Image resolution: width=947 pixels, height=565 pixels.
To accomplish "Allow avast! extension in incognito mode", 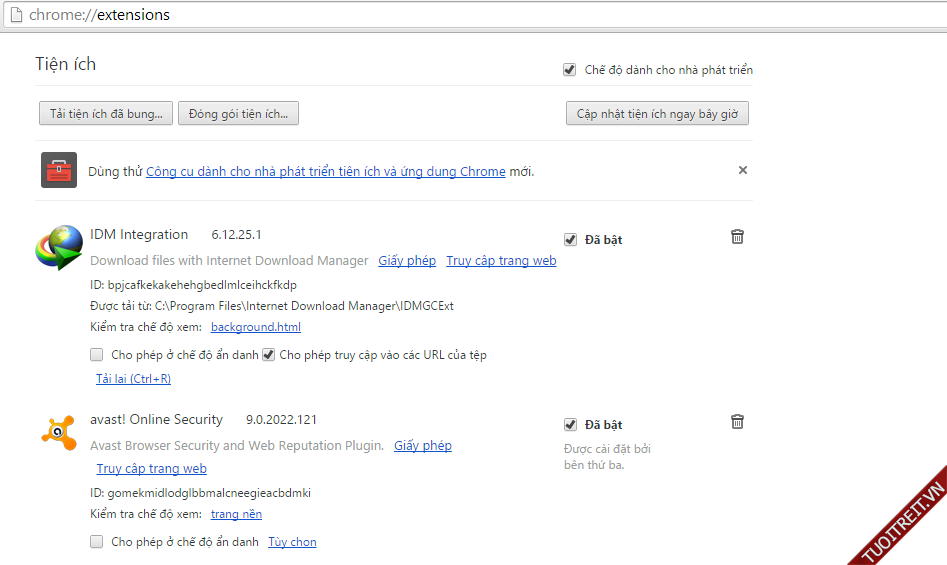I will pos(97,542).
